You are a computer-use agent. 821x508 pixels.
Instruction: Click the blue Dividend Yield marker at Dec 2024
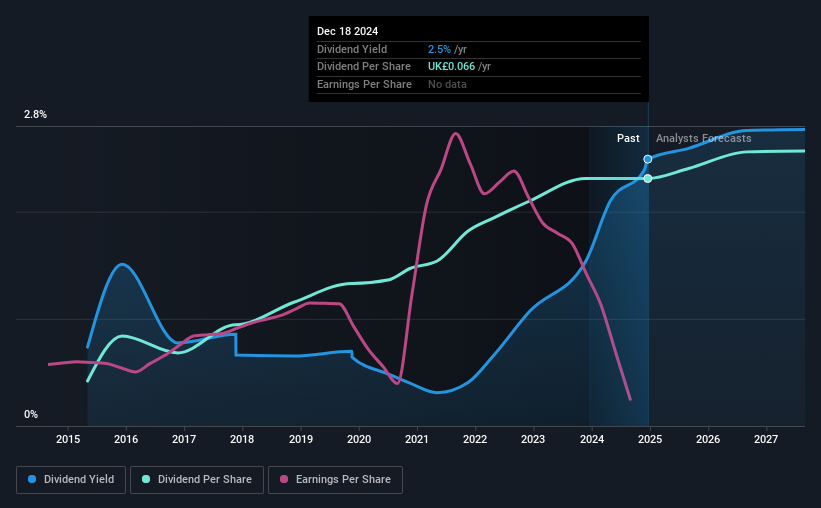click(648, 159)
